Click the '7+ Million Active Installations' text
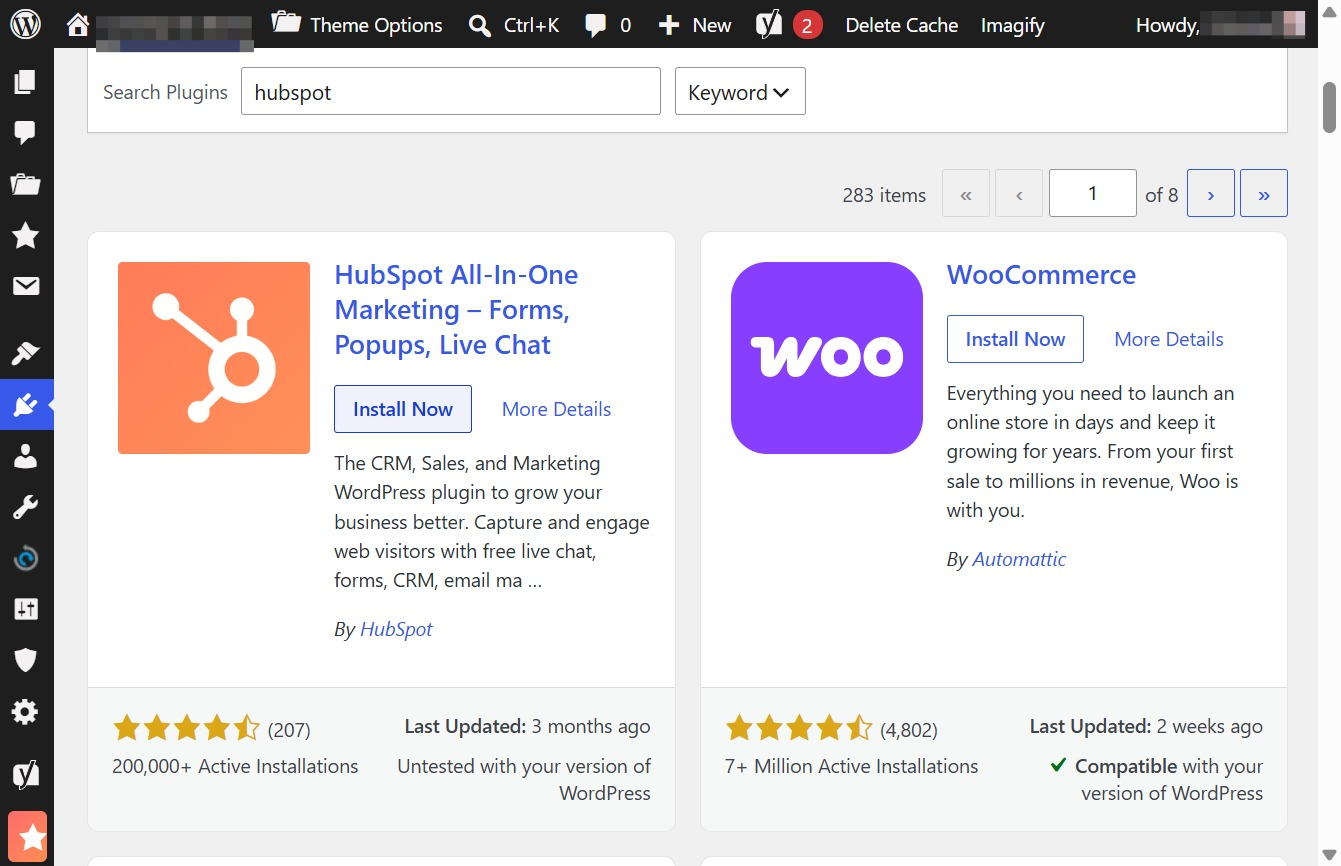This screenshot has height=866, width=1341. coord(851,767)
